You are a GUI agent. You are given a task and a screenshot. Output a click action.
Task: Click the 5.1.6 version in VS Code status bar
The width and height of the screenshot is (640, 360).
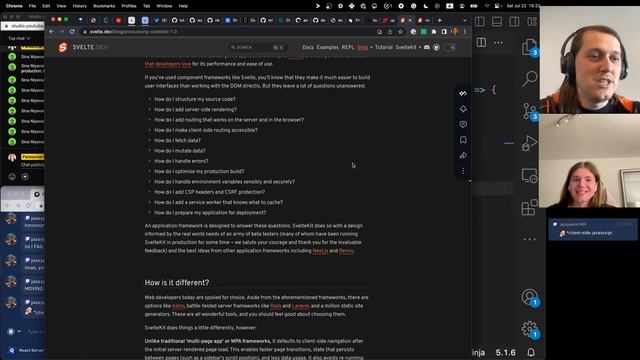coord(505,352)
